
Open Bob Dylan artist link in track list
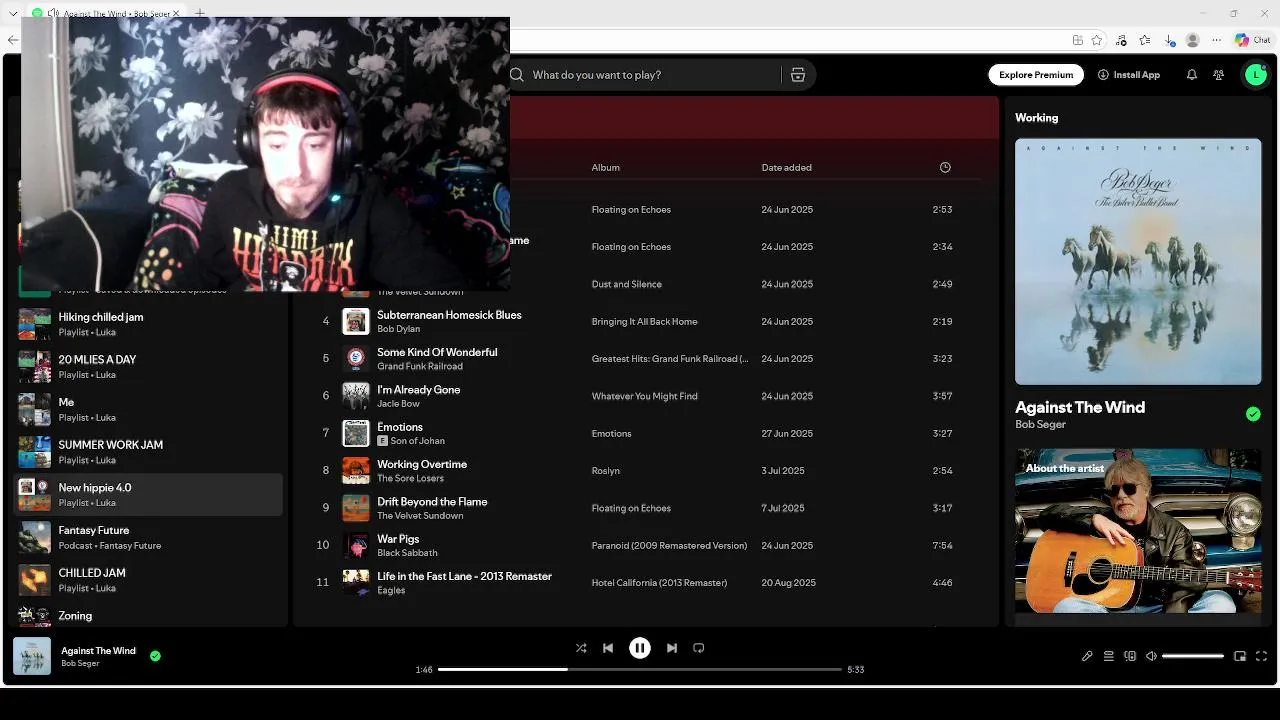click(398, 329)
